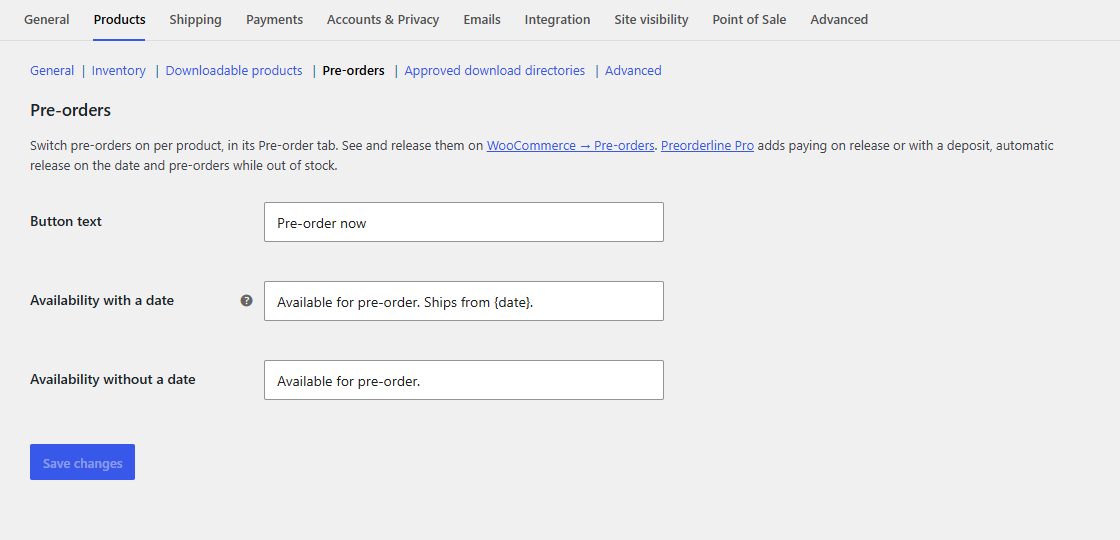1120x540 pixels.
Task: Select the Pre-orders subsection
Action: pyautogui.click(x=354, y=71)
